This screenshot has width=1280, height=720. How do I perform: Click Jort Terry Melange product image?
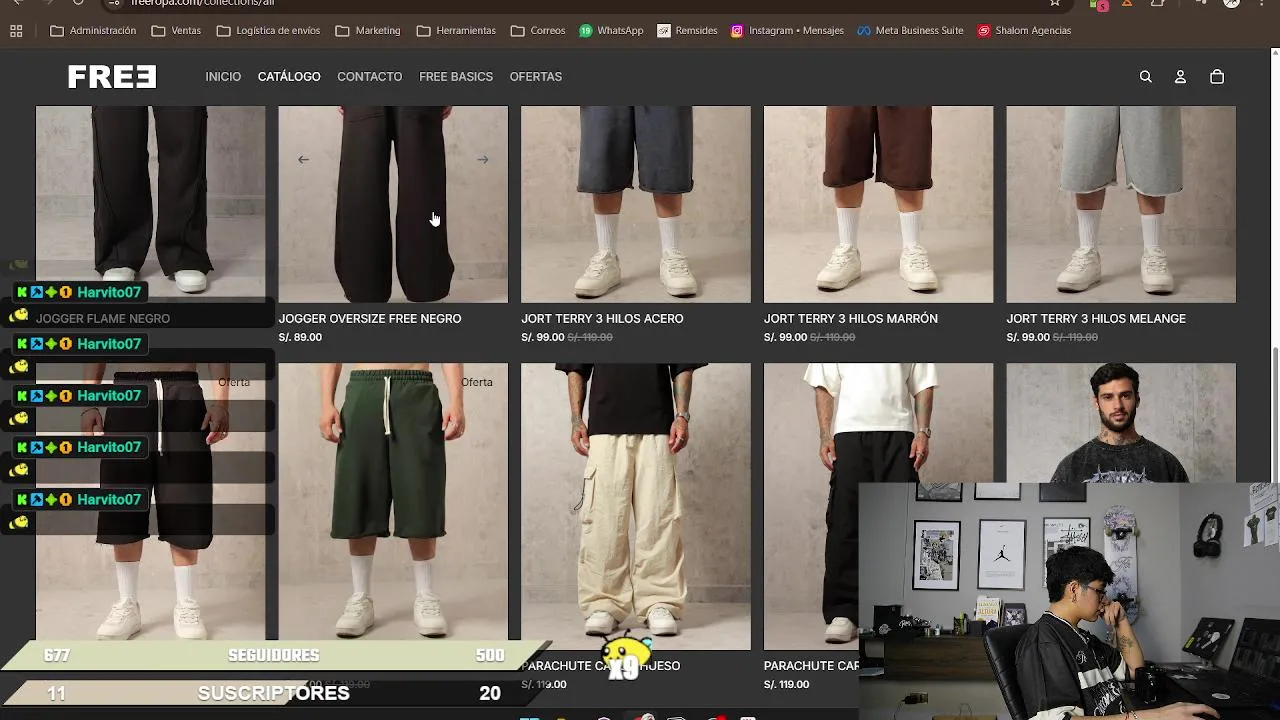1121,204
